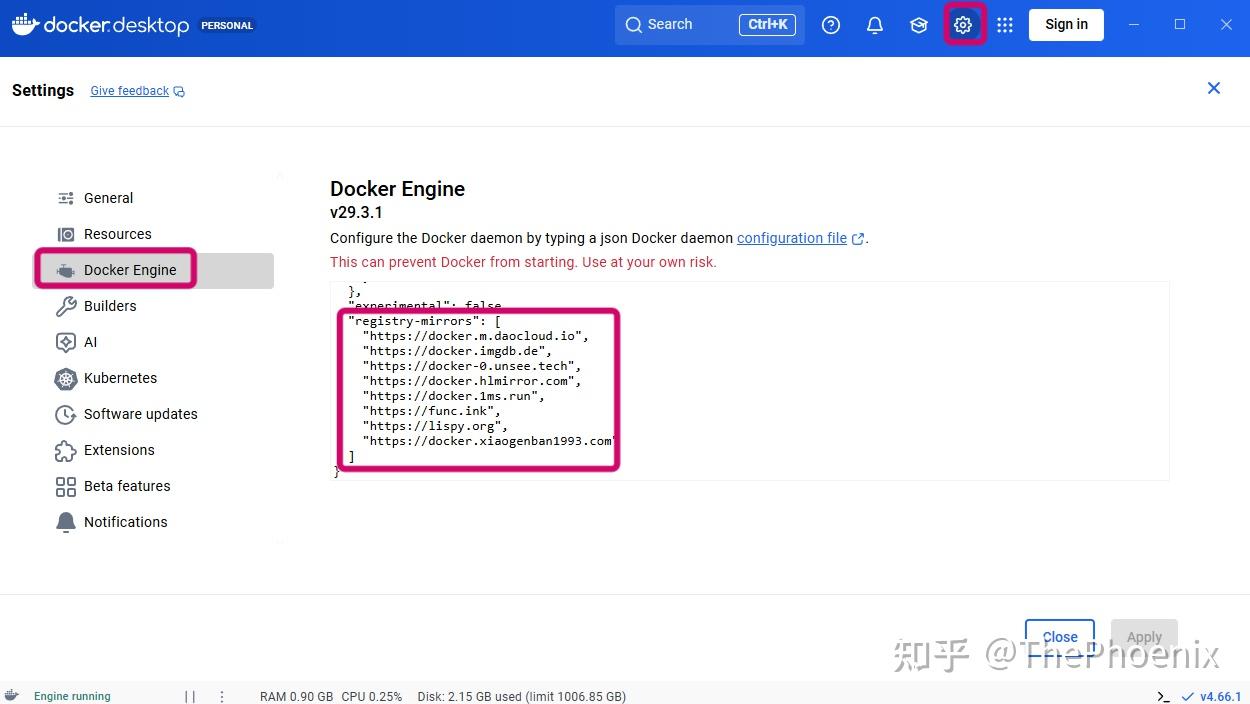This screenshot has height=704, width=1250.
Task: Click the "https://docker.xiaogenban1993.com" mirror line
Action: (x=489, y=441)
